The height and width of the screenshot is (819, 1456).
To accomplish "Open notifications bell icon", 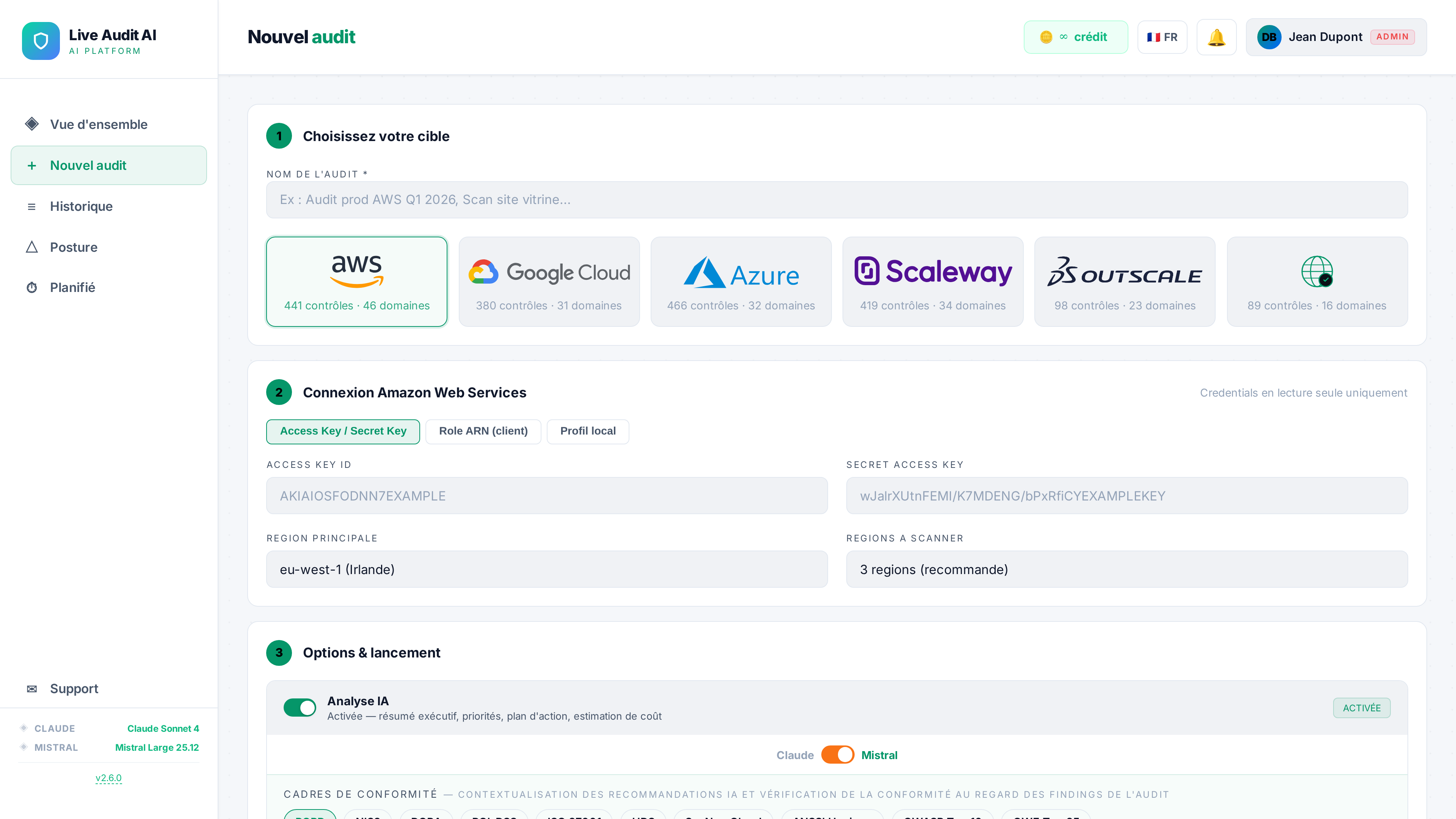I will click(x=1216, y=37).
